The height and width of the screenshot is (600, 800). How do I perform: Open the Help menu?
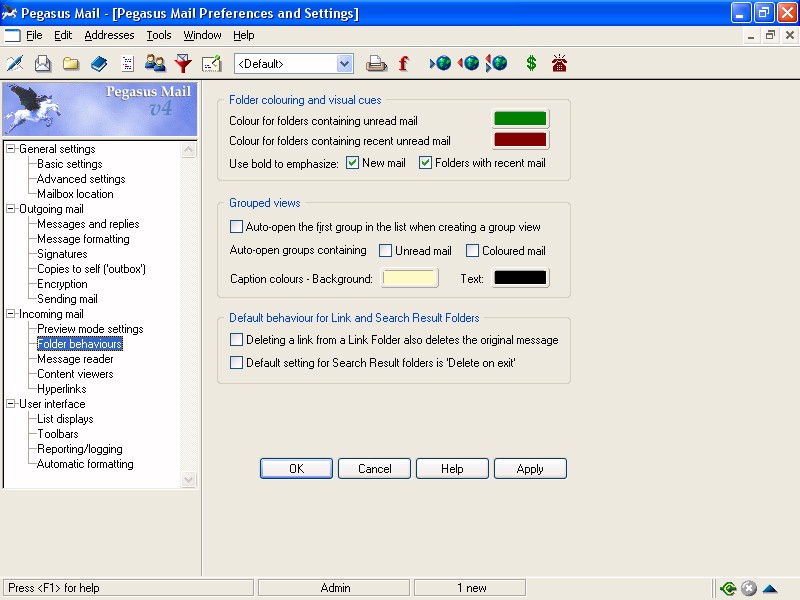tap(243, 35)
